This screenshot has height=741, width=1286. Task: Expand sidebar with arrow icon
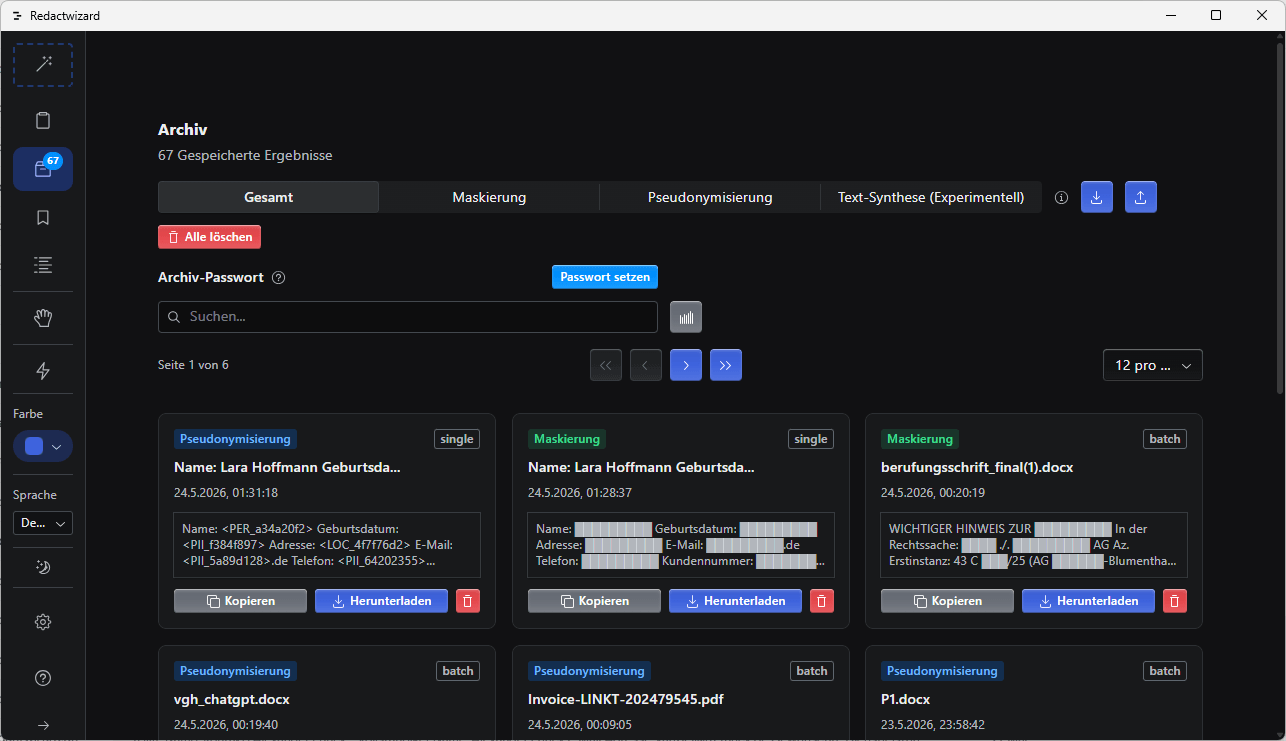(43, 725)
